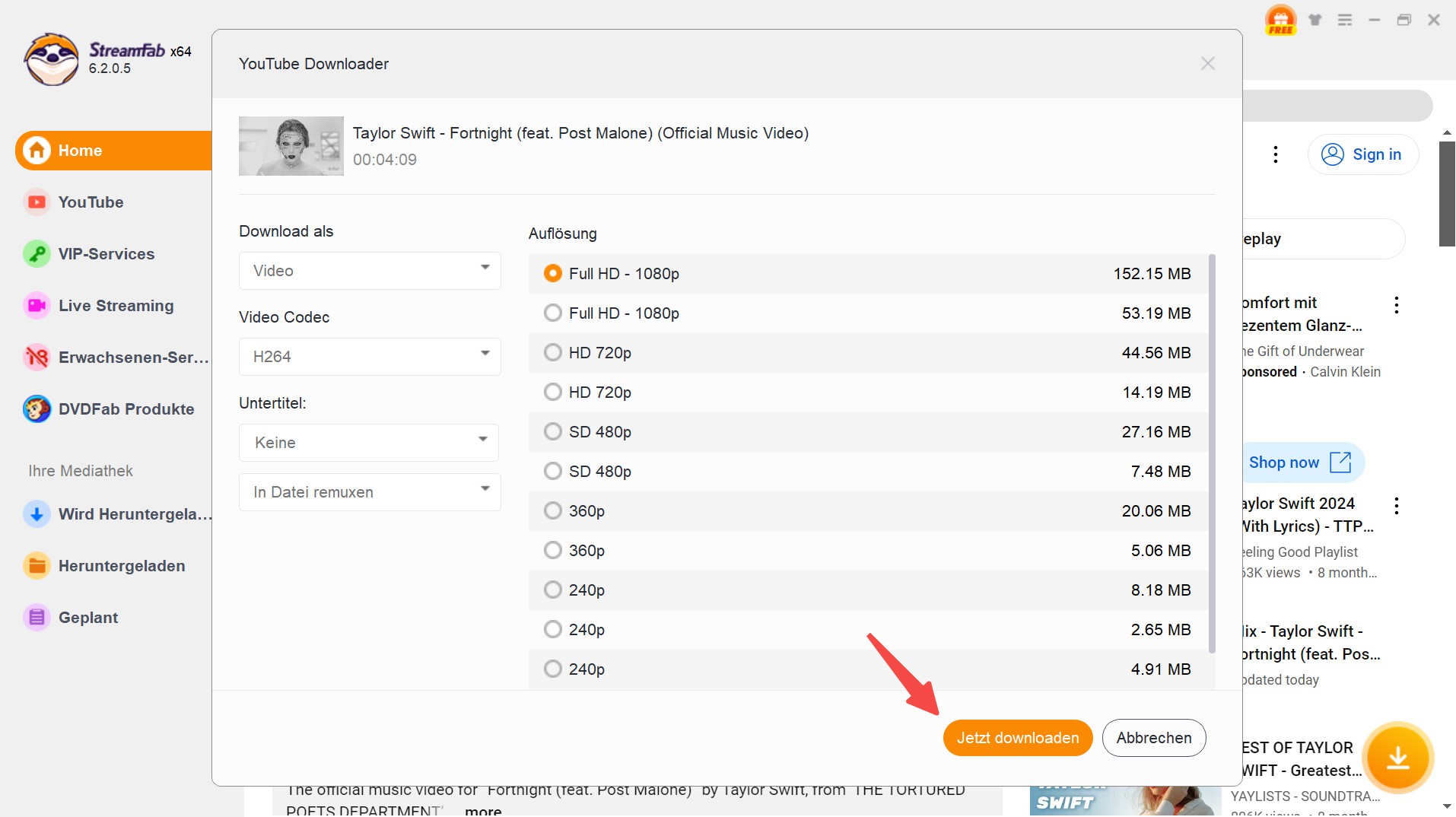The image size is (1456, 817).
Task: Open the Untertitel Keine dropdown
Action: [369, 443]
